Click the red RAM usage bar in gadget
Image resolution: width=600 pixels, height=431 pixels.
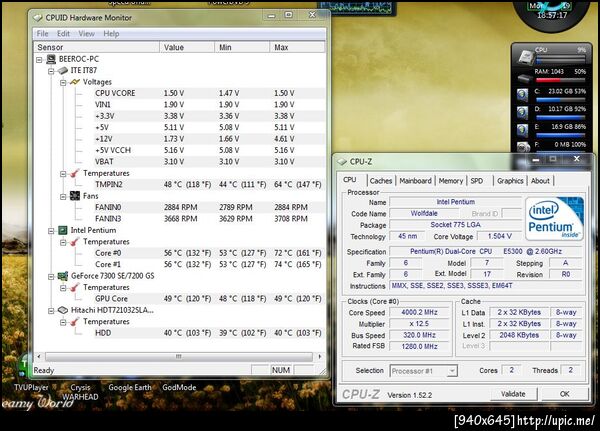tap(560, 80)
